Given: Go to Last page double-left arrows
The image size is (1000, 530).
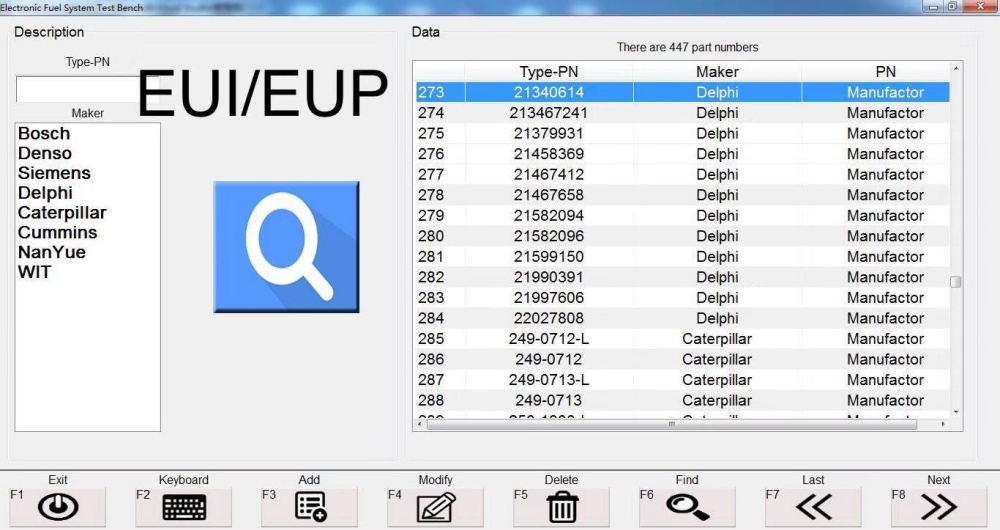Looking at the screenshot, I should tap(813, 507).
